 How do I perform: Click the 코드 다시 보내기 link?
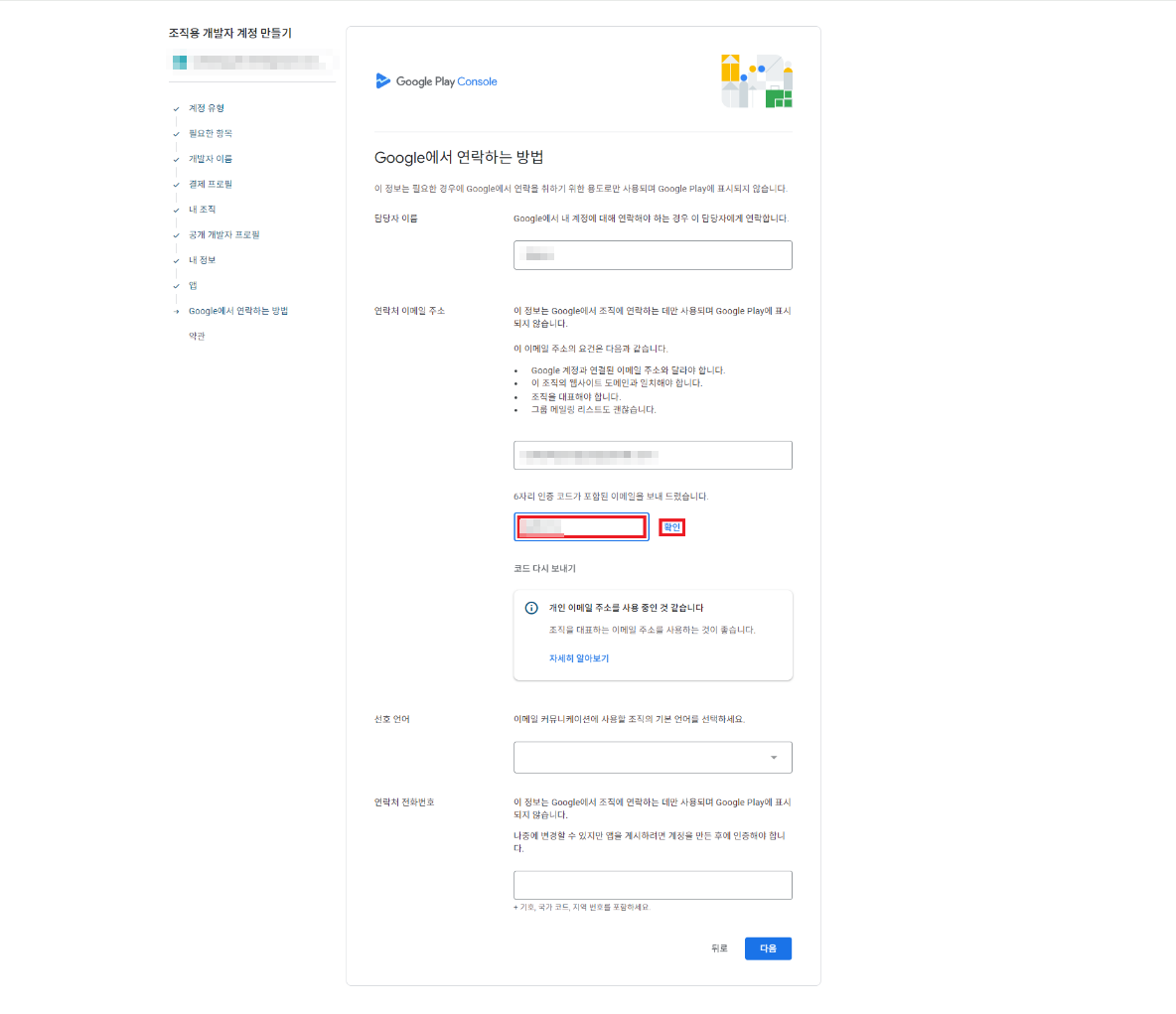point(544,568)
